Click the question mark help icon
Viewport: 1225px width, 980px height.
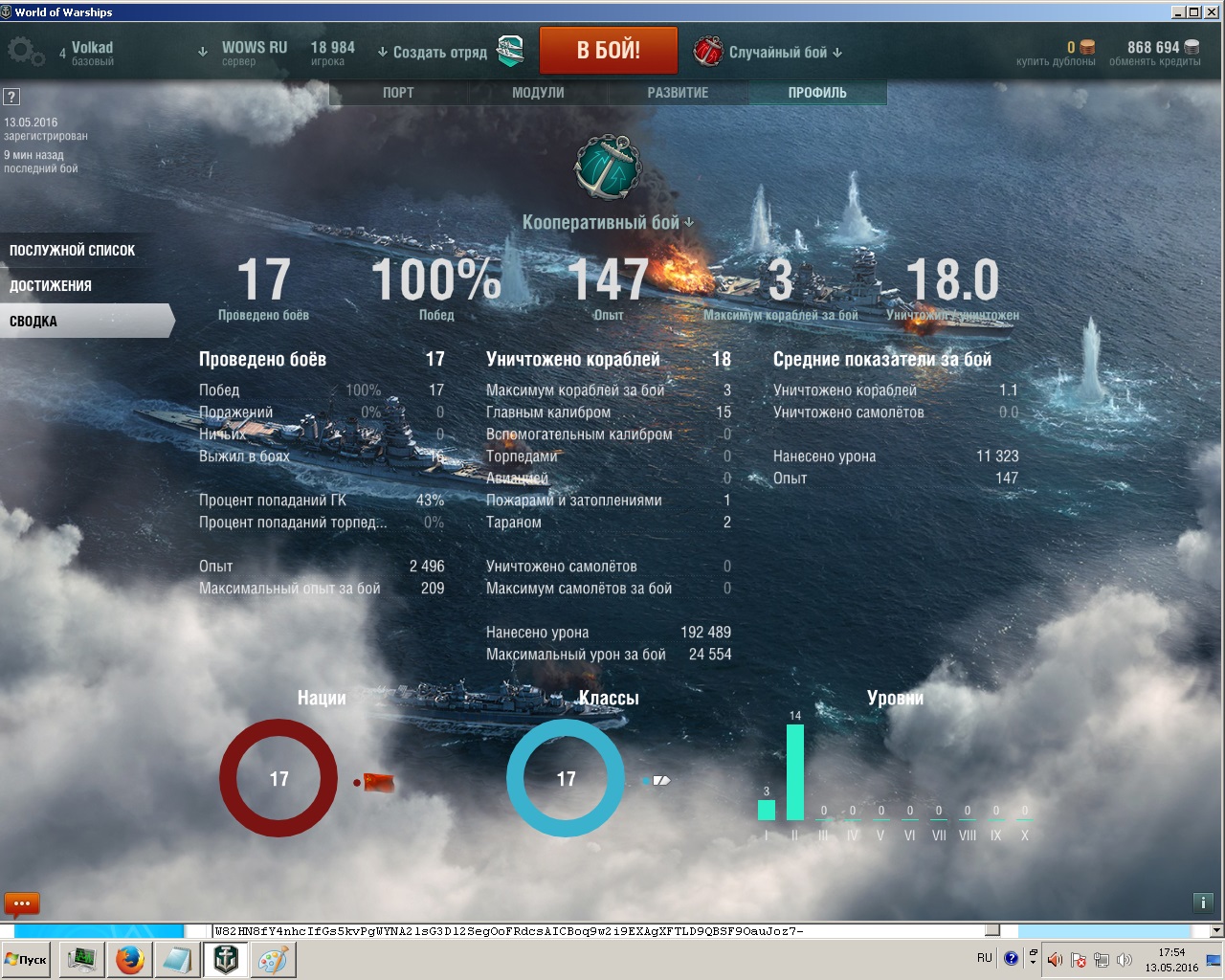click(11, 97)
